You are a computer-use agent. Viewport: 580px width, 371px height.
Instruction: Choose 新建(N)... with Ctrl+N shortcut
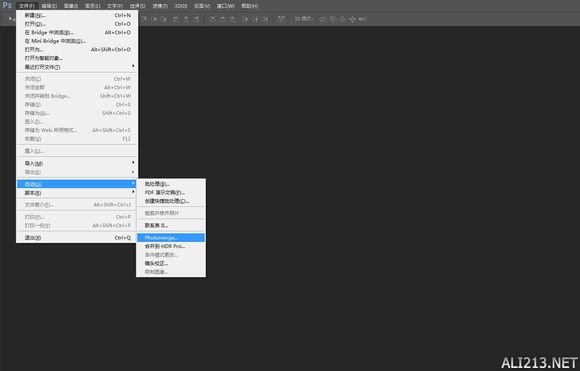click(77, 16)
